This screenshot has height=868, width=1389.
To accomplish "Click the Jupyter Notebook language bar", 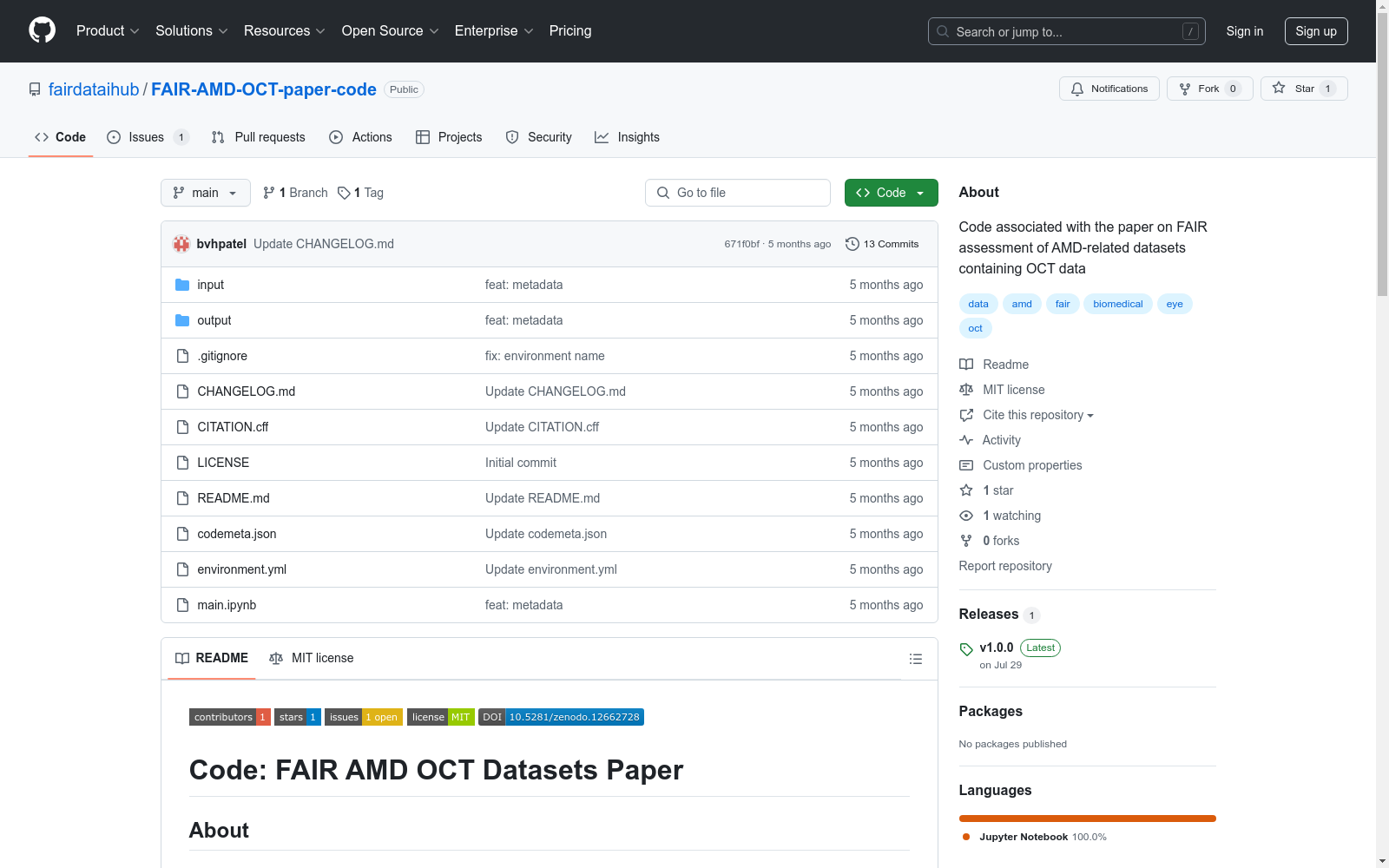I will [x=1087, y=818].
